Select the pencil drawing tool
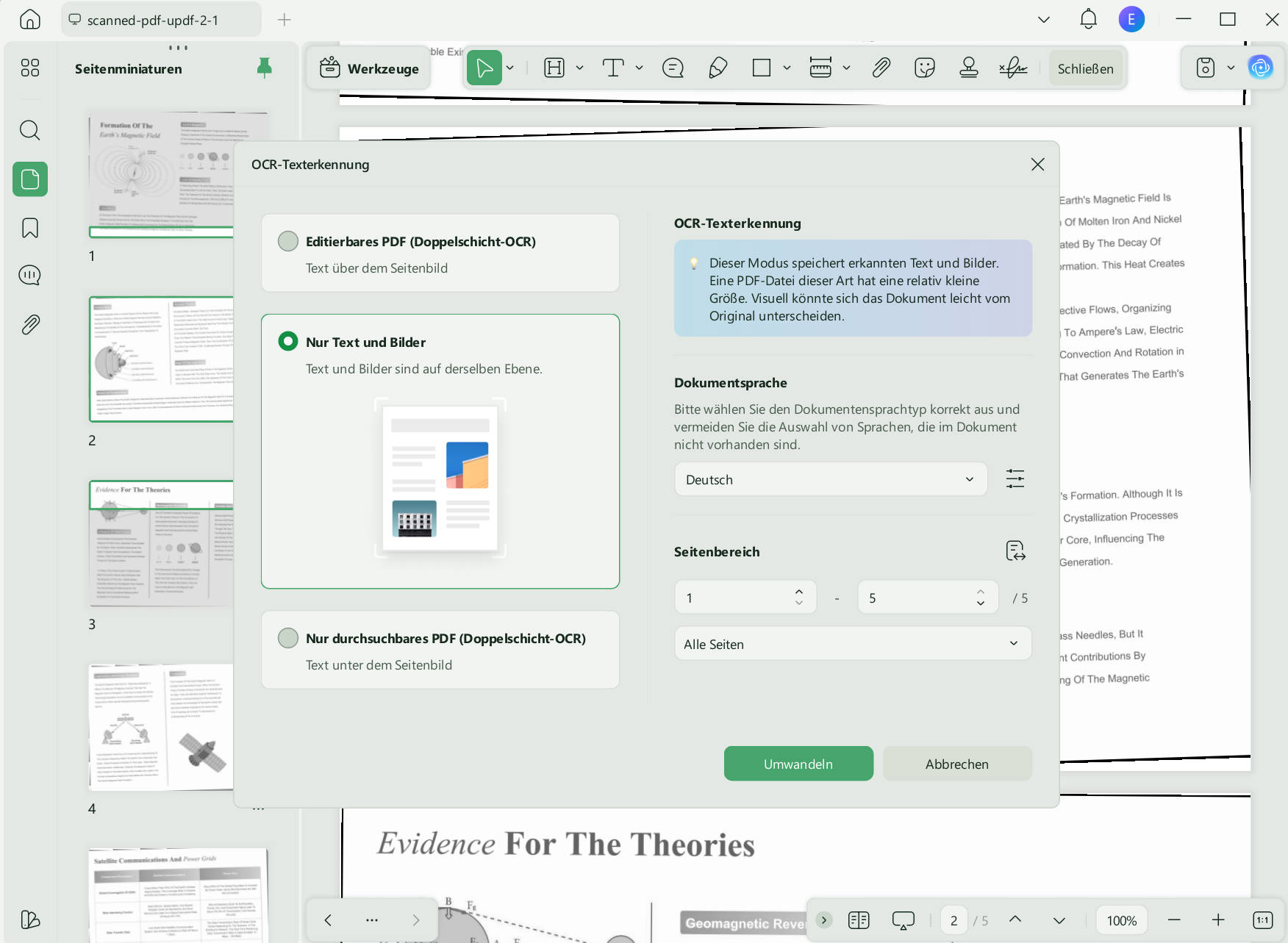Screen dimensions: 1288x943 718,68
